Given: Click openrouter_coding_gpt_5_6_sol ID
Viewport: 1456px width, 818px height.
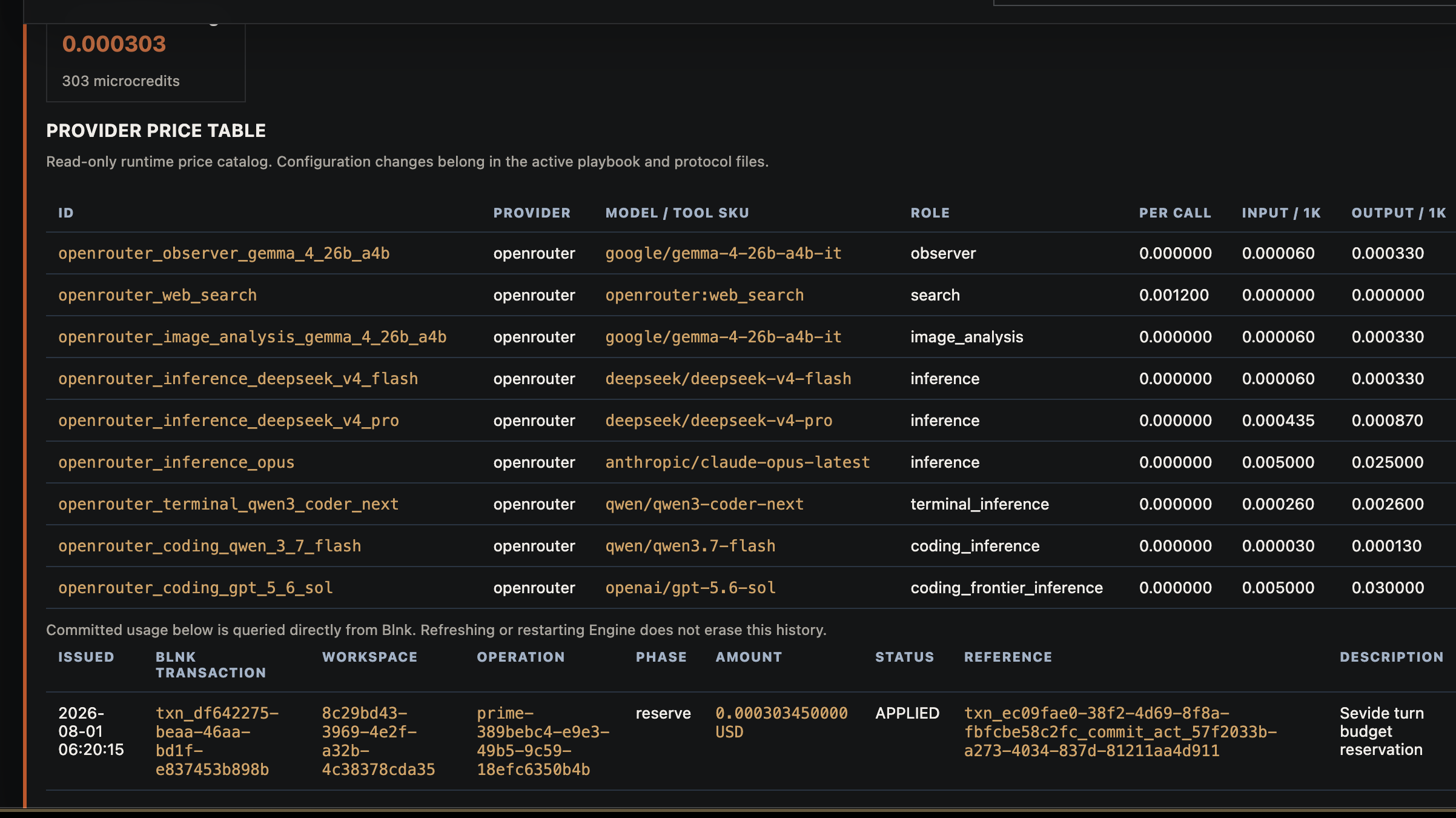Looking at the screenshot, I should coord(196,588).
